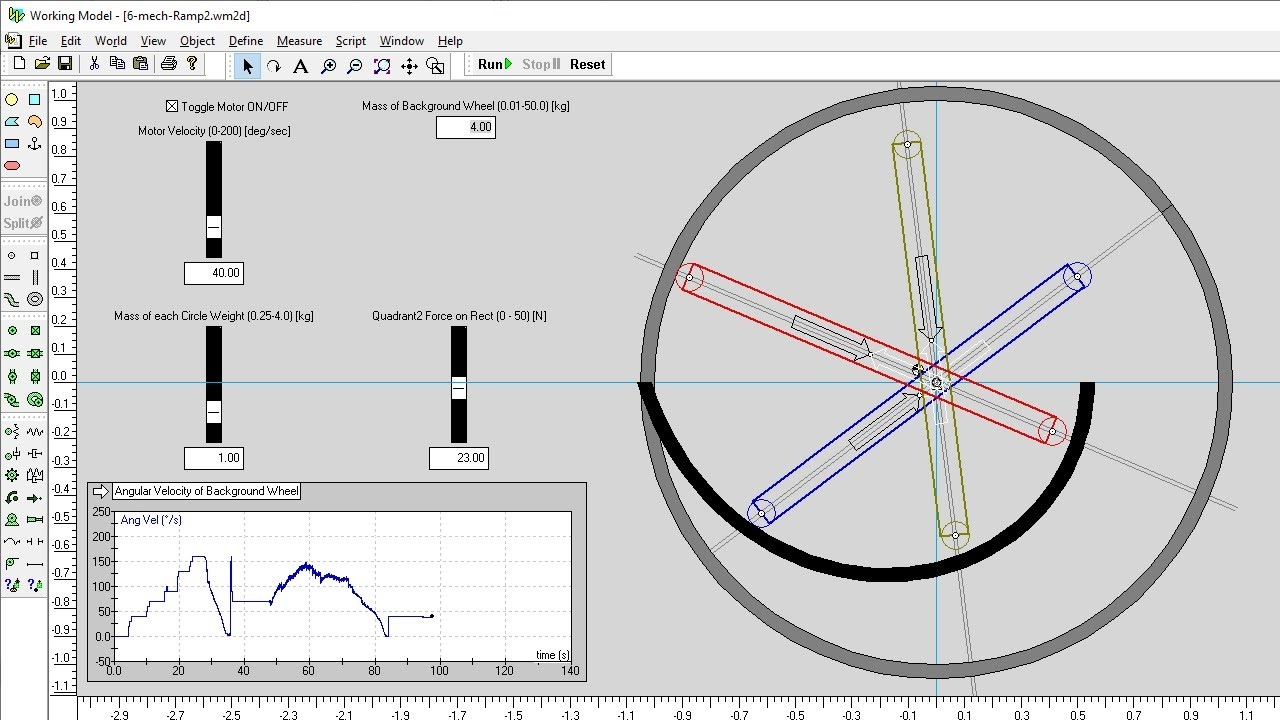Click the Reset button

[x=588, y=64]
